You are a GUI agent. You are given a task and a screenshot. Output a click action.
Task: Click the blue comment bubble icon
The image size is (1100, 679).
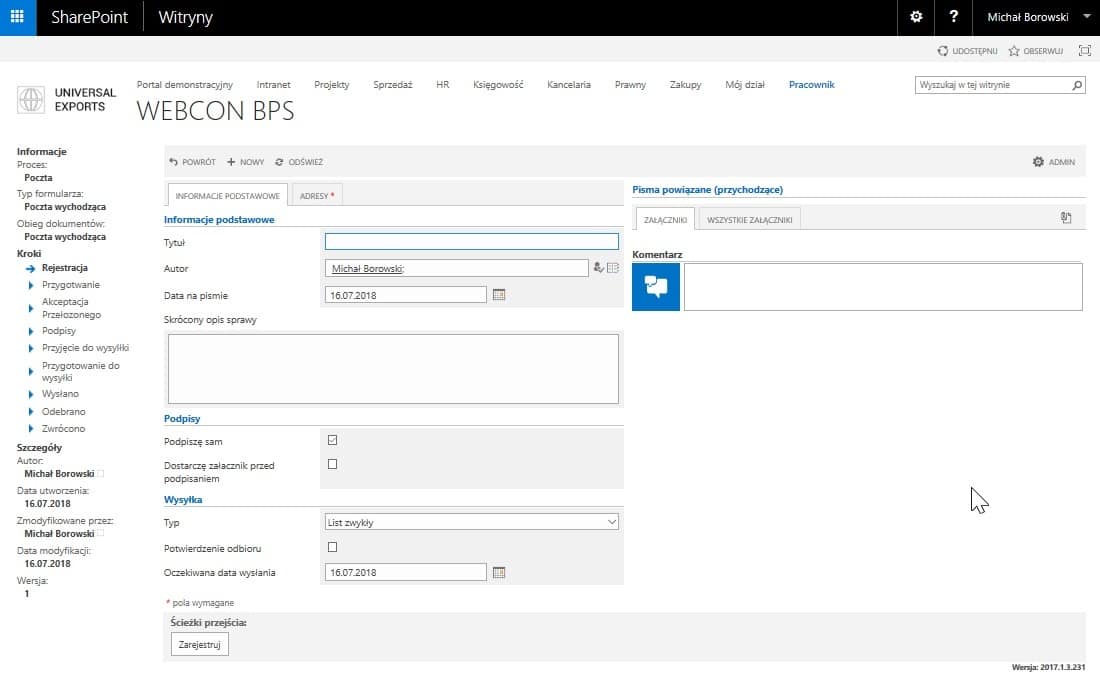(x=656, y=287)
